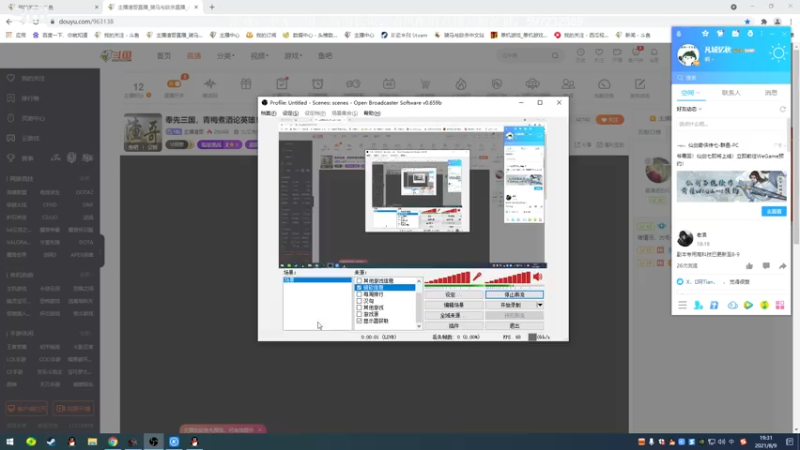Open the gift box icon in toolbar
This screenshot has height=450, width=800.
(246, 84)
